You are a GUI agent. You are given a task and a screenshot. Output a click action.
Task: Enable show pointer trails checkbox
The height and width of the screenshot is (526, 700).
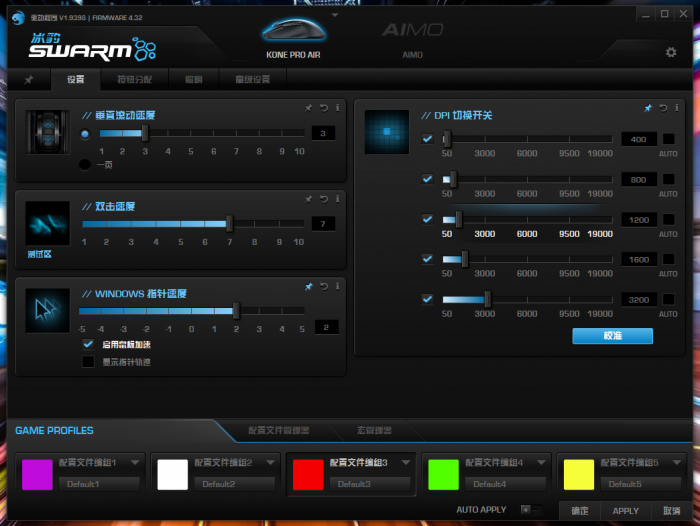point(88,362)
